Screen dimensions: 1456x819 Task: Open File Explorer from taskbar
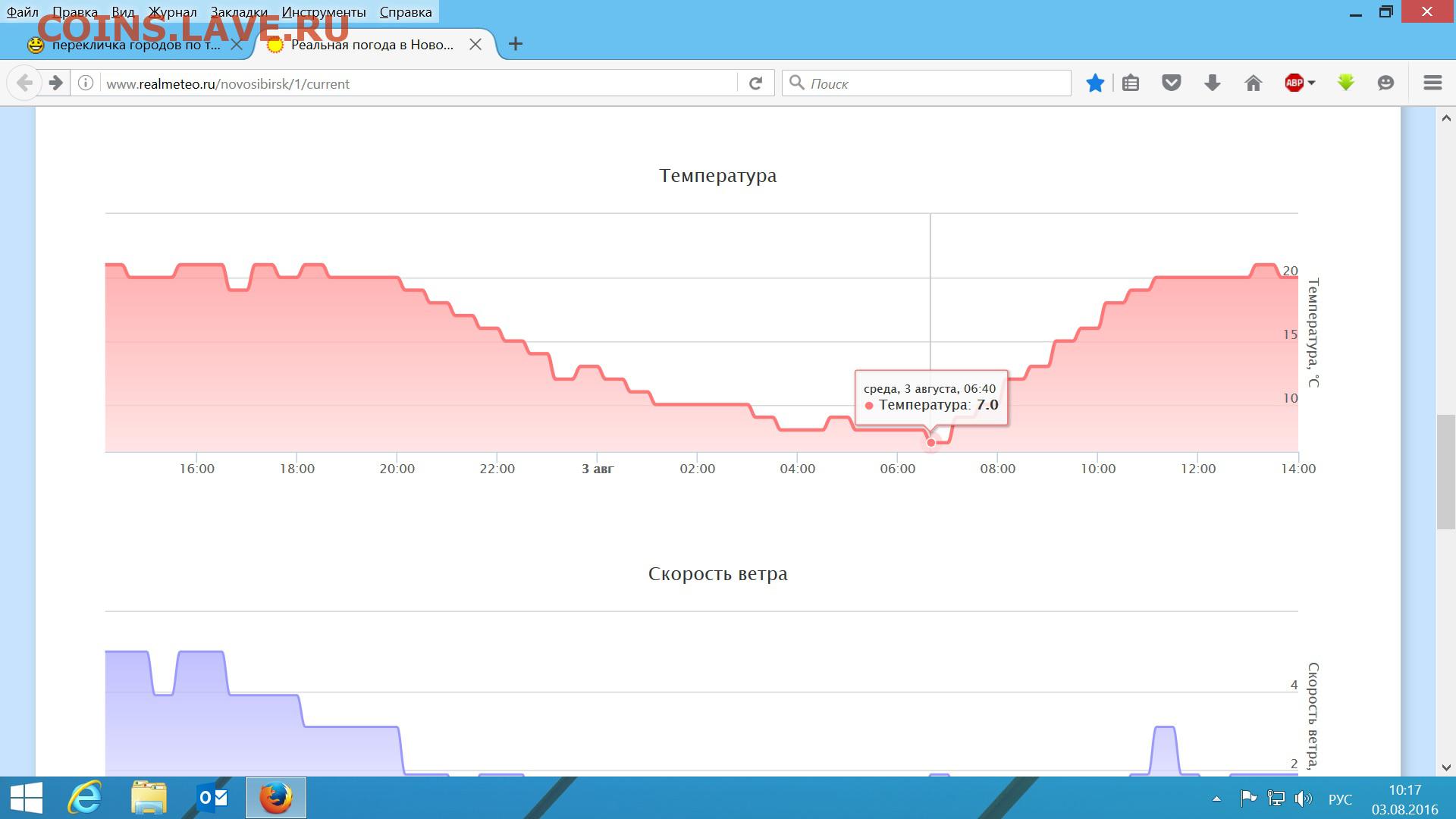click(x=149, y=798)
